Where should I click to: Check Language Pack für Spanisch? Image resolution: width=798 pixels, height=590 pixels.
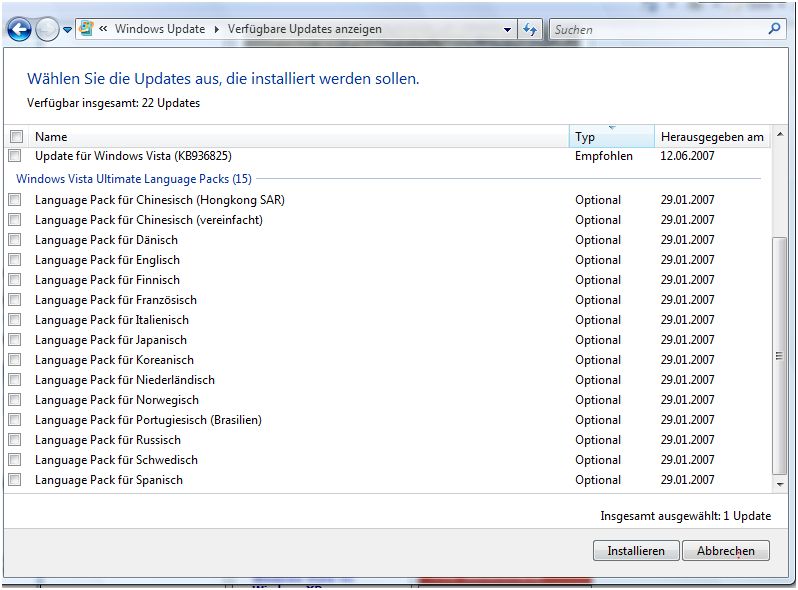pos(15,480)
